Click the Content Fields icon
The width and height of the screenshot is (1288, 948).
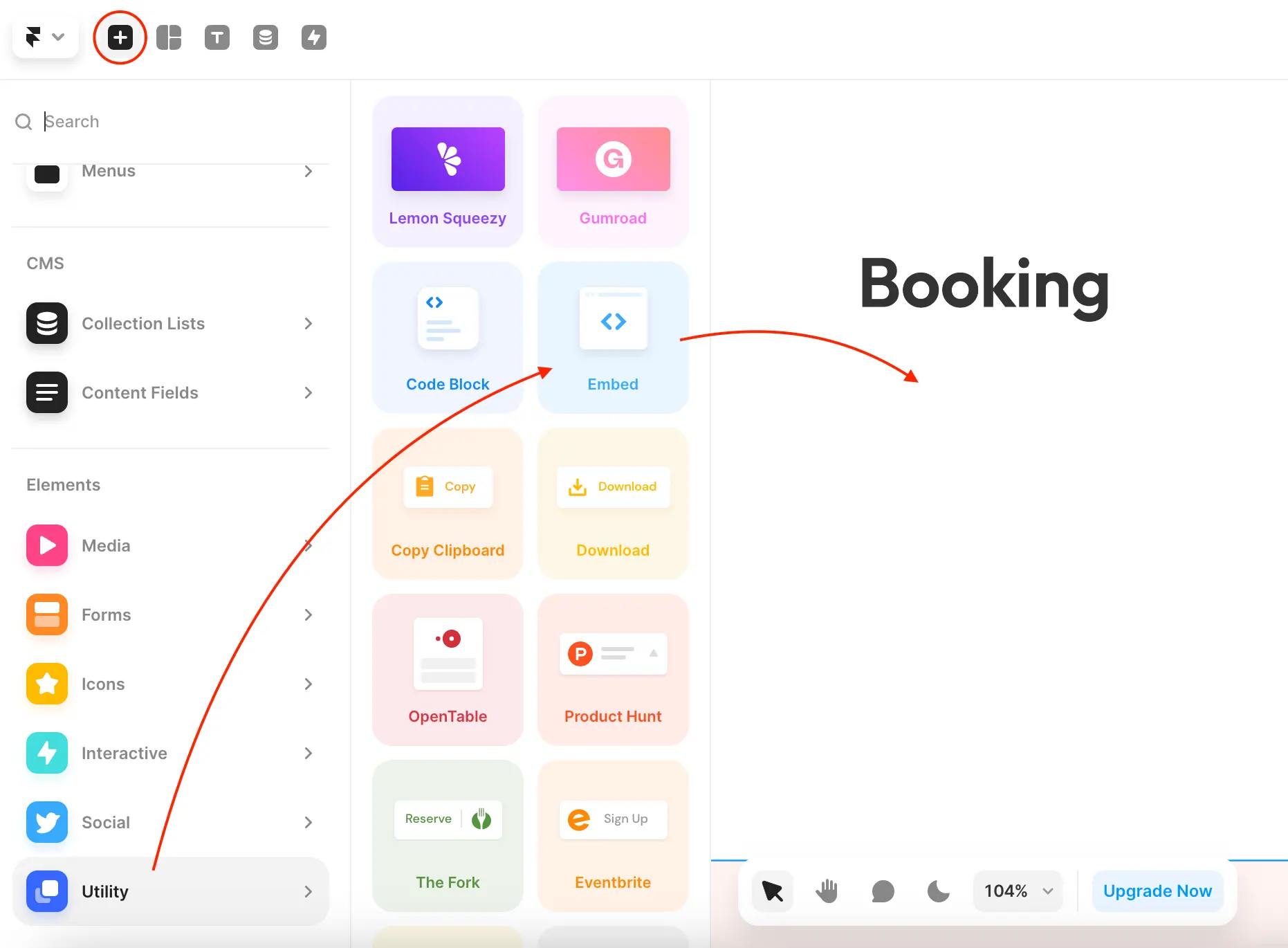(47, 392)
